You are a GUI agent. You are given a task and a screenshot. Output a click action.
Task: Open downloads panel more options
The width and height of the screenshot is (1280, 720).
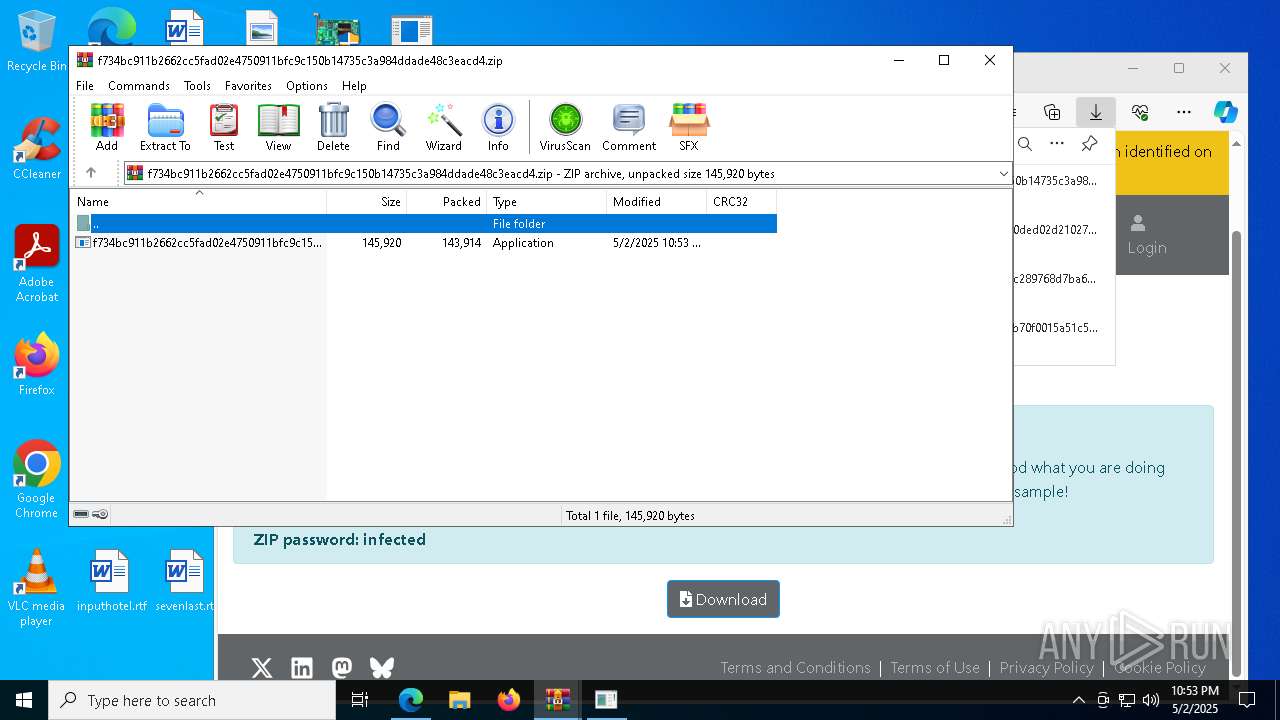[1057, 143]
